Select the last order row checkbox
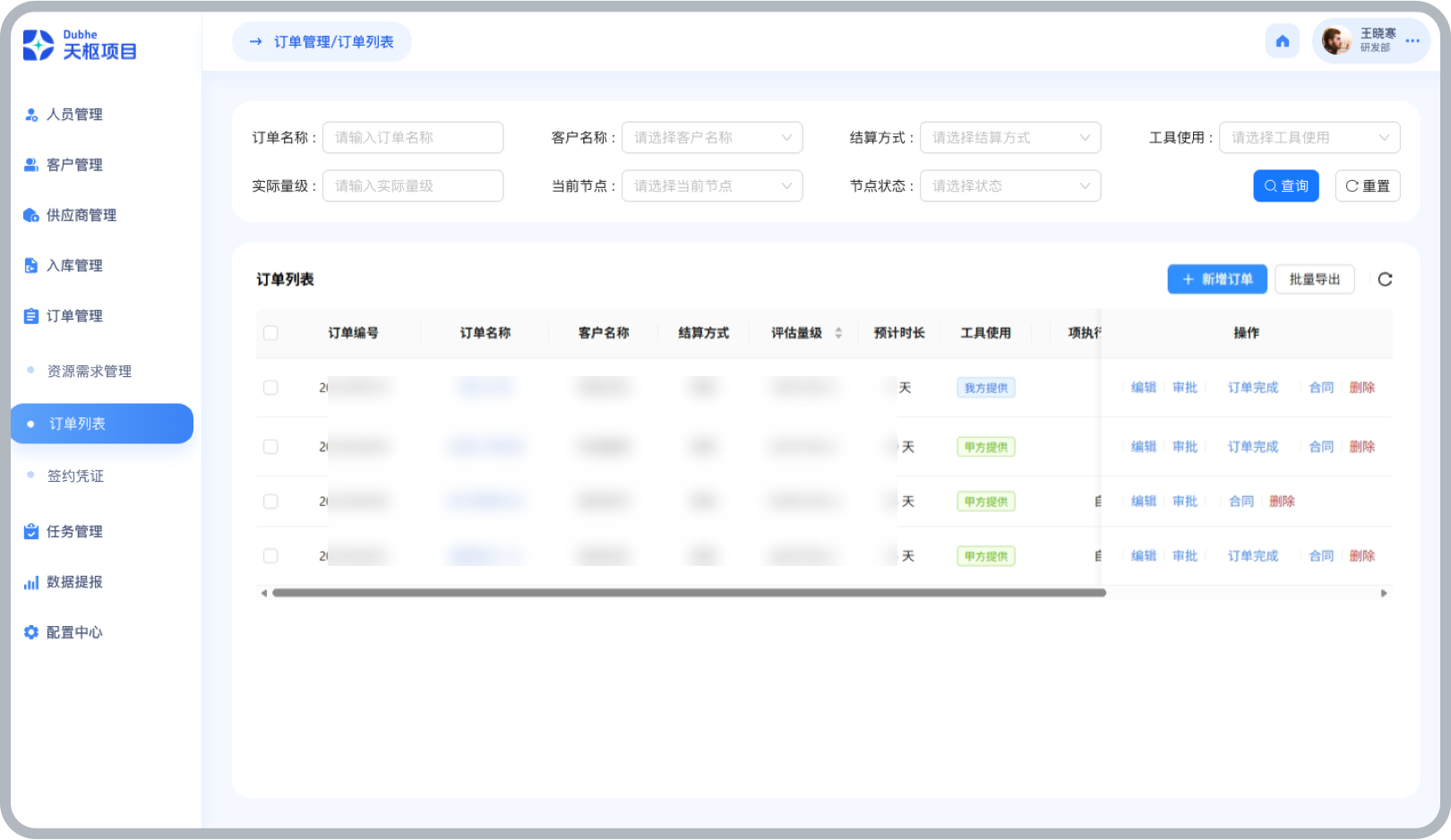Image resolution: width=1451 pixels, height=840 pixels. tap(270, 556)
